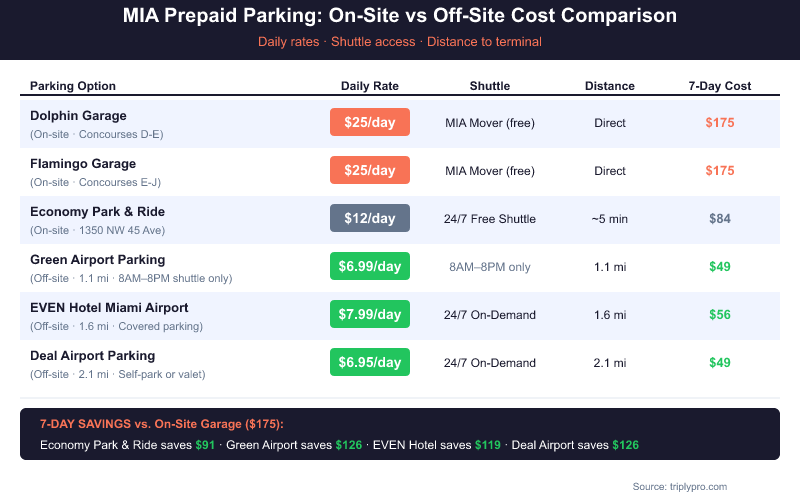The height and width of the screenshot is (500, 800).
Task: Click the $56 seven-day cost value
Action: pos(720,315)
